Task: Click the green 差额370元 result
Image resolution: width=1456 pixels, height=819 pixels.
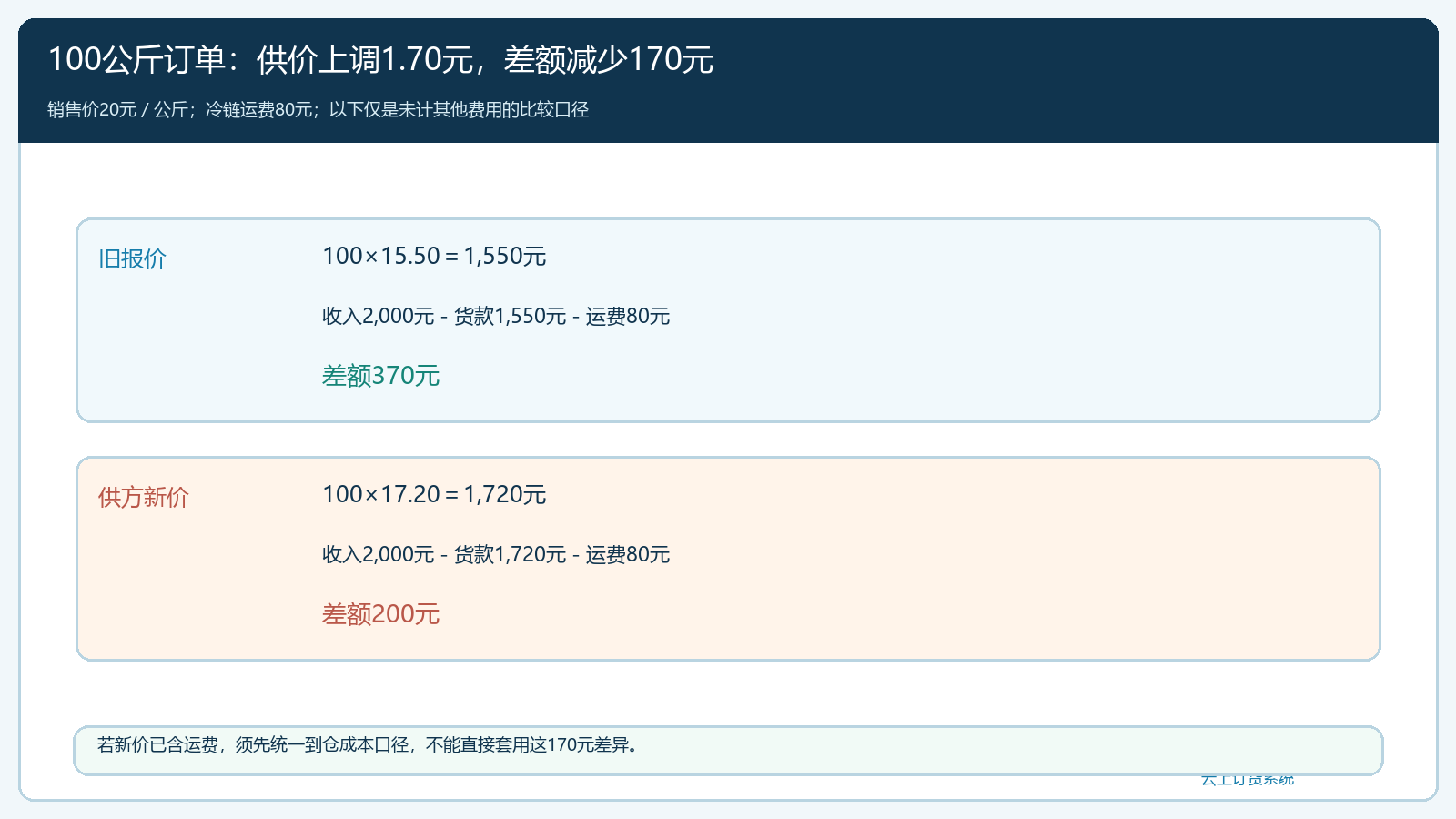Action: (x=380, y=376)
